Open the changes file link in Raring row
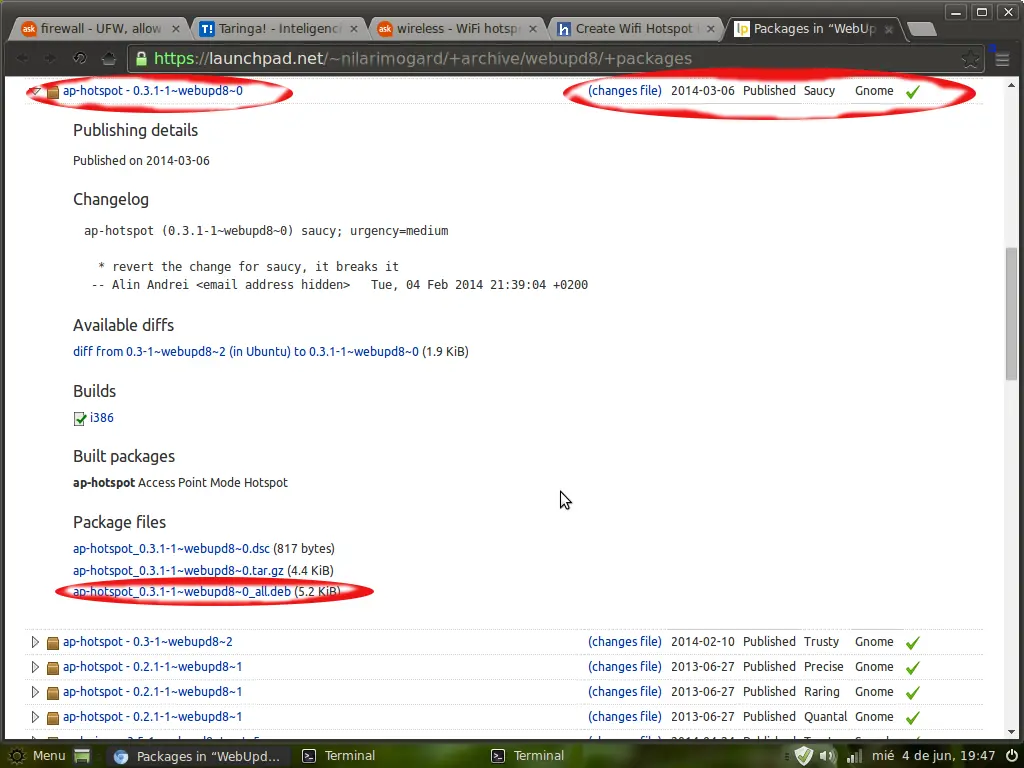Viewport: 1024px width, 768px height. [x=624, y=692]
